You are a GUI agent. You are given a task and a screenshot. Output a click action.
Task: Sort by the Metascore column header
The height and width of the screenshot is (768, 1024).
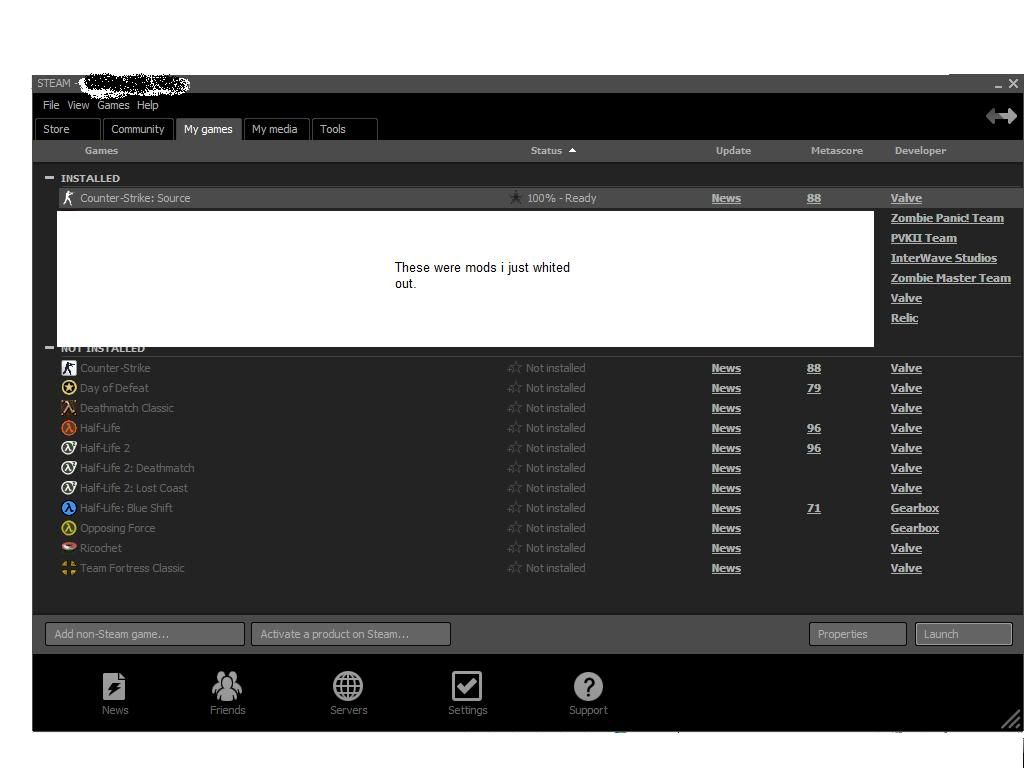[837, 151]
